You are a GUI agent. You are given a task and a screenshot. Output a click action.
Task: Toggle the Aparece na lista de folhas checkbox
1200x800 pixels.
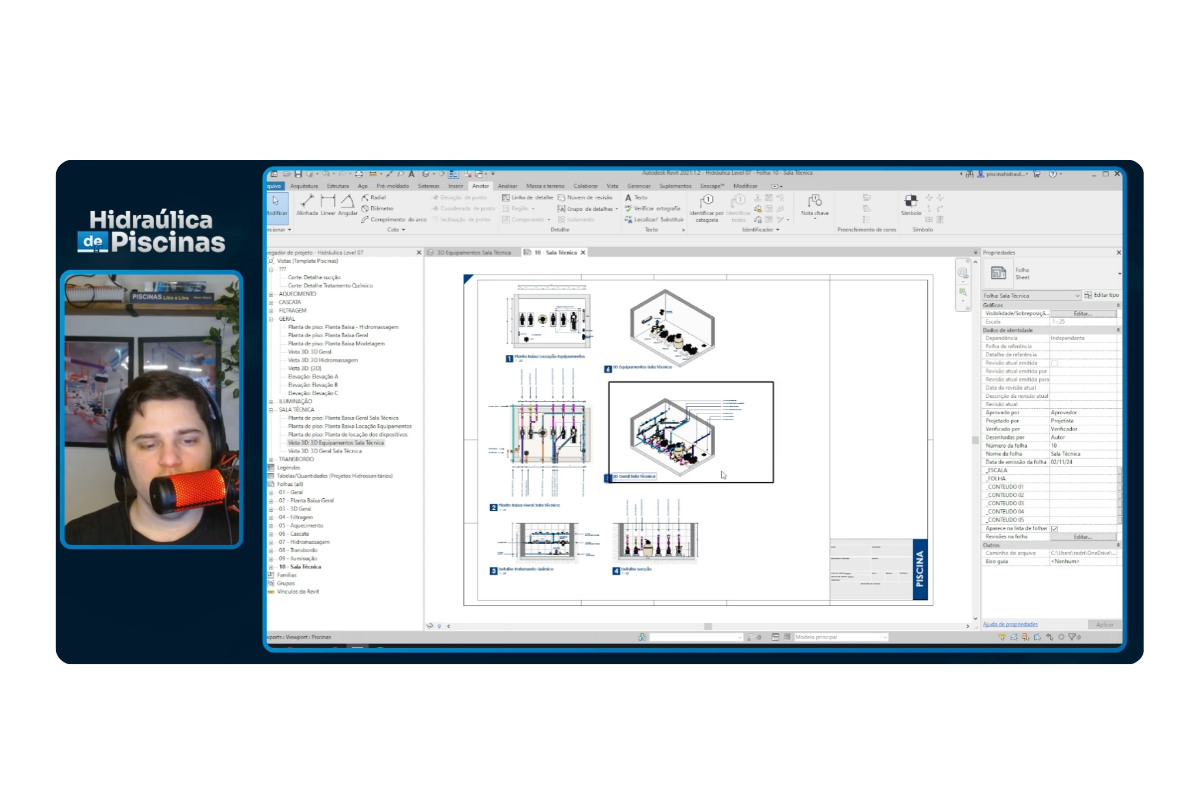coord(1055,529)
